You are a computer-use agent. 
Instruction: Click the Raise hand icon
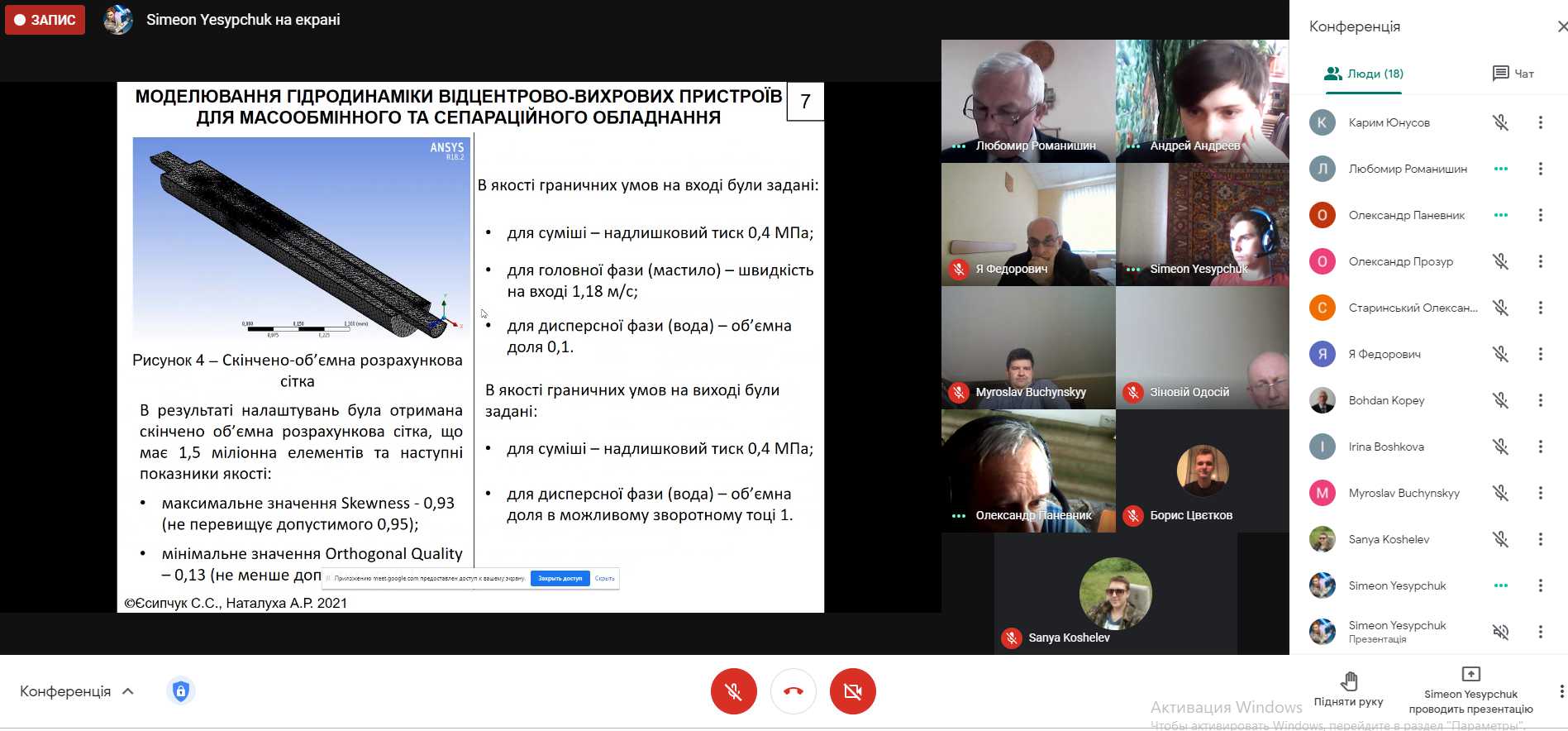[x=1348, y=681]
